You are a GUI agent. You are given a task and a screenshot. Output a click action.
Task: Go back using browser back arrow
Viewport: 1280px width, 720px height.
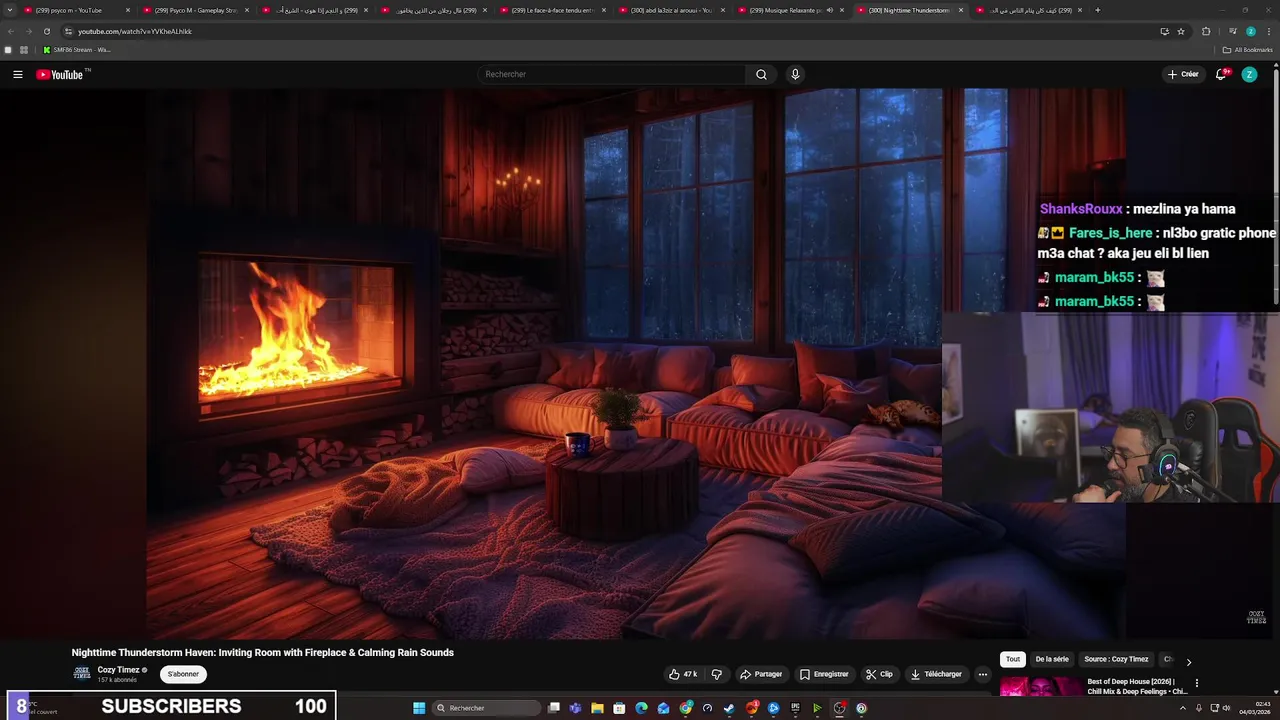(10, 31)
